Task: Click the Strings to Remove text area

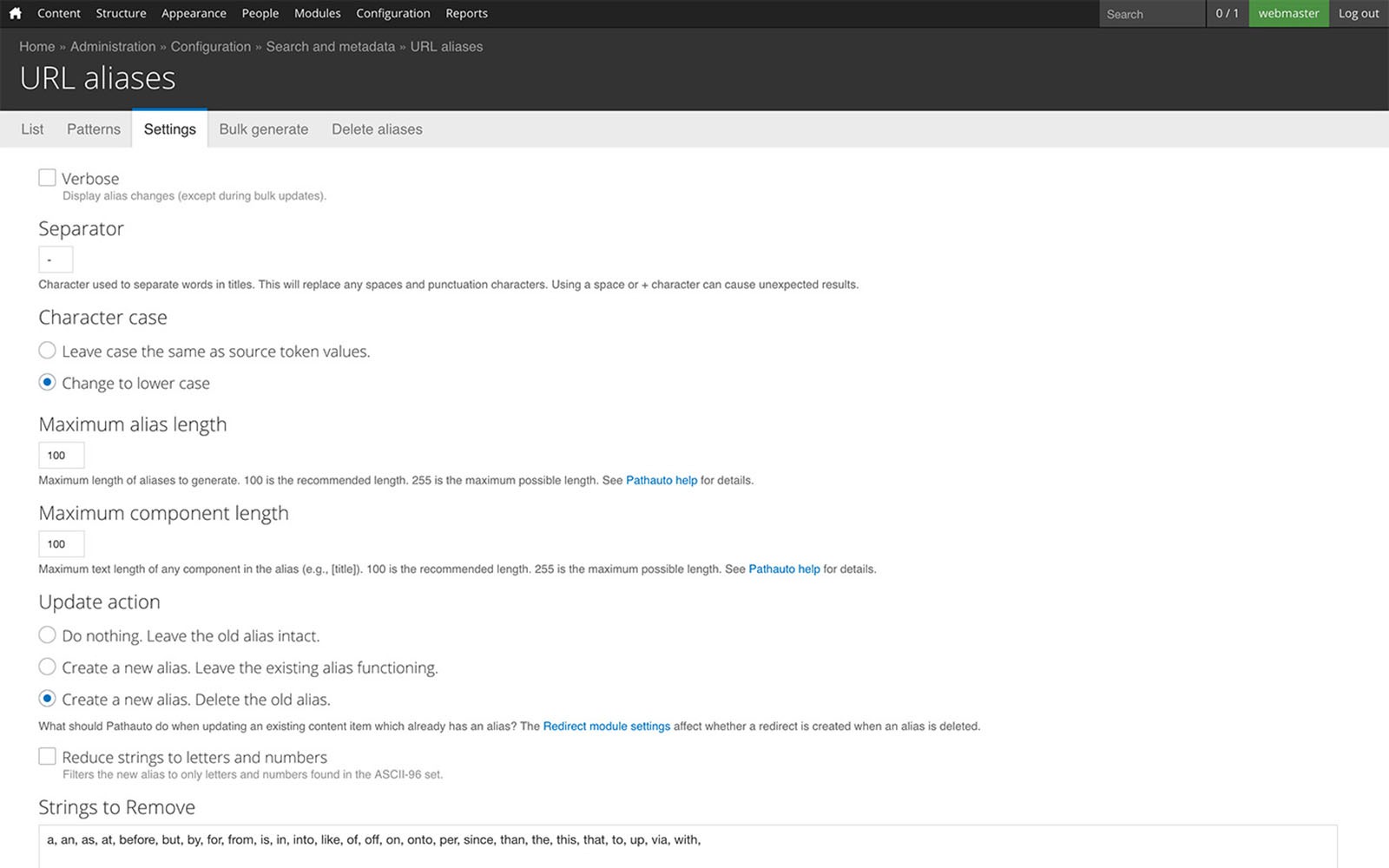Action: 688,846
